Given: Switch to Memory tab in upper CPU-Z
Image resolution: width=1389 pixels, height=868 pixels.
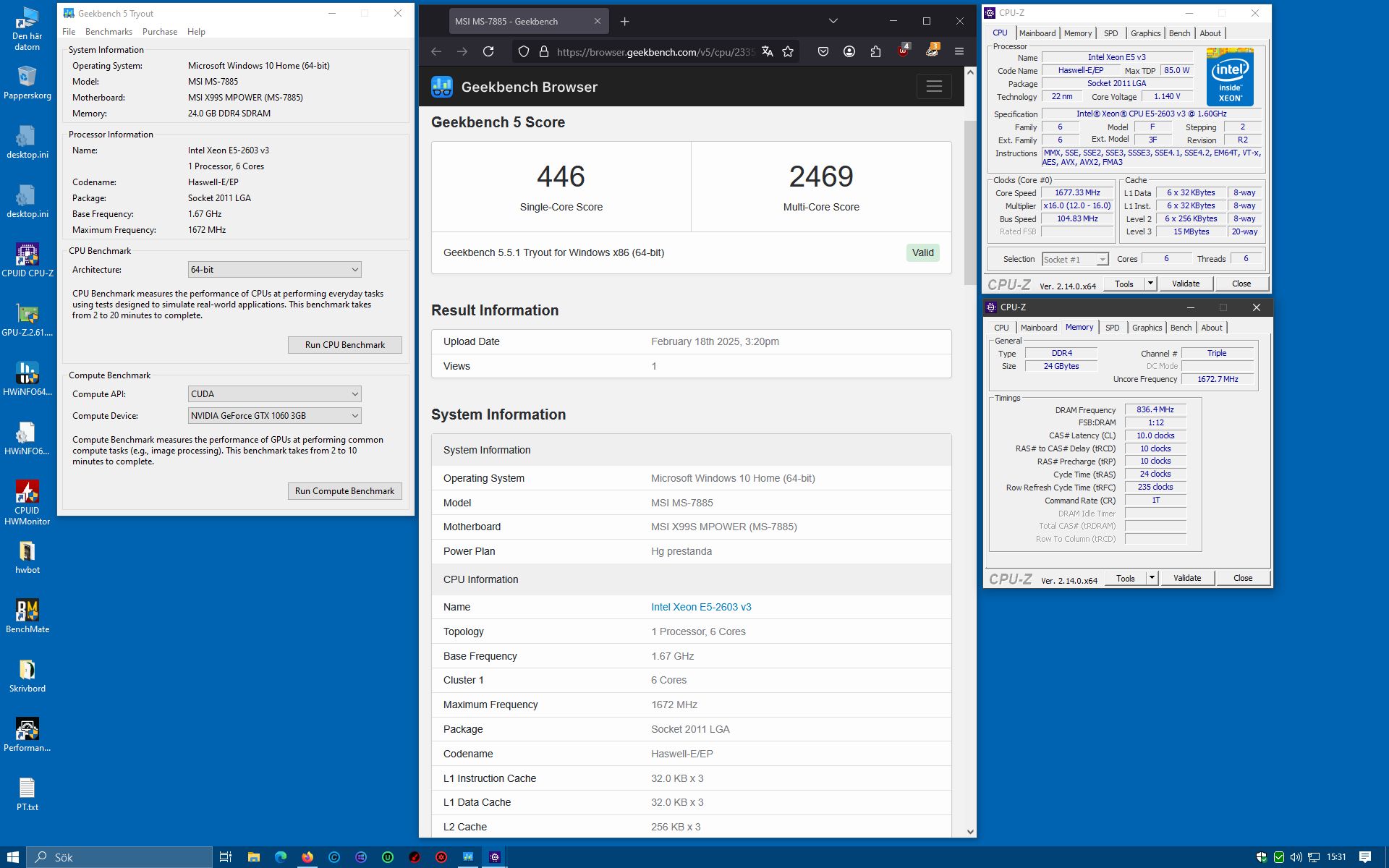Looking at the screenshot, I should pyautogui.click(x=1078, y=33).
